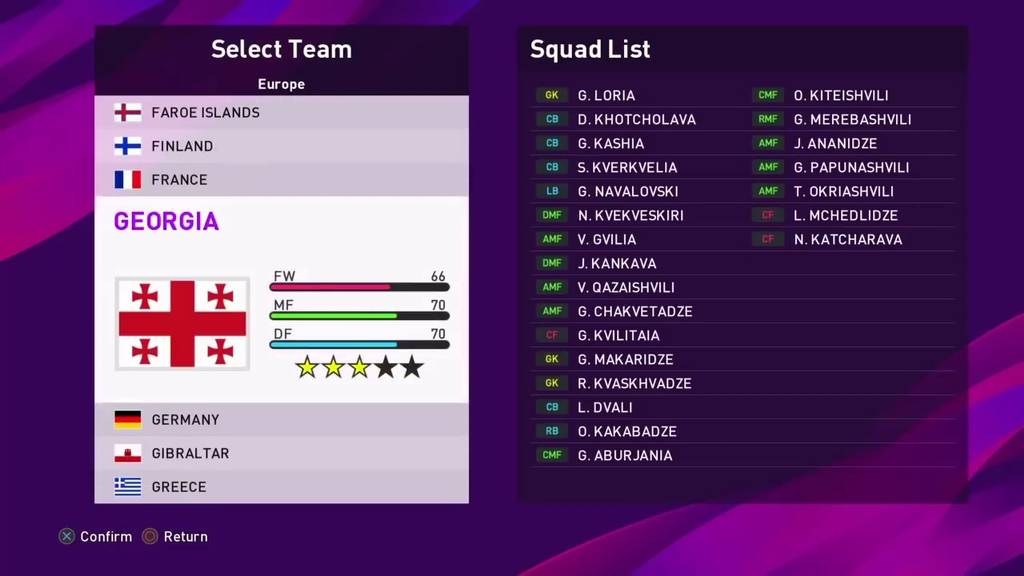
Task: Click the red CF badge beside G. Kvilitaia
Action: (552, 336)
